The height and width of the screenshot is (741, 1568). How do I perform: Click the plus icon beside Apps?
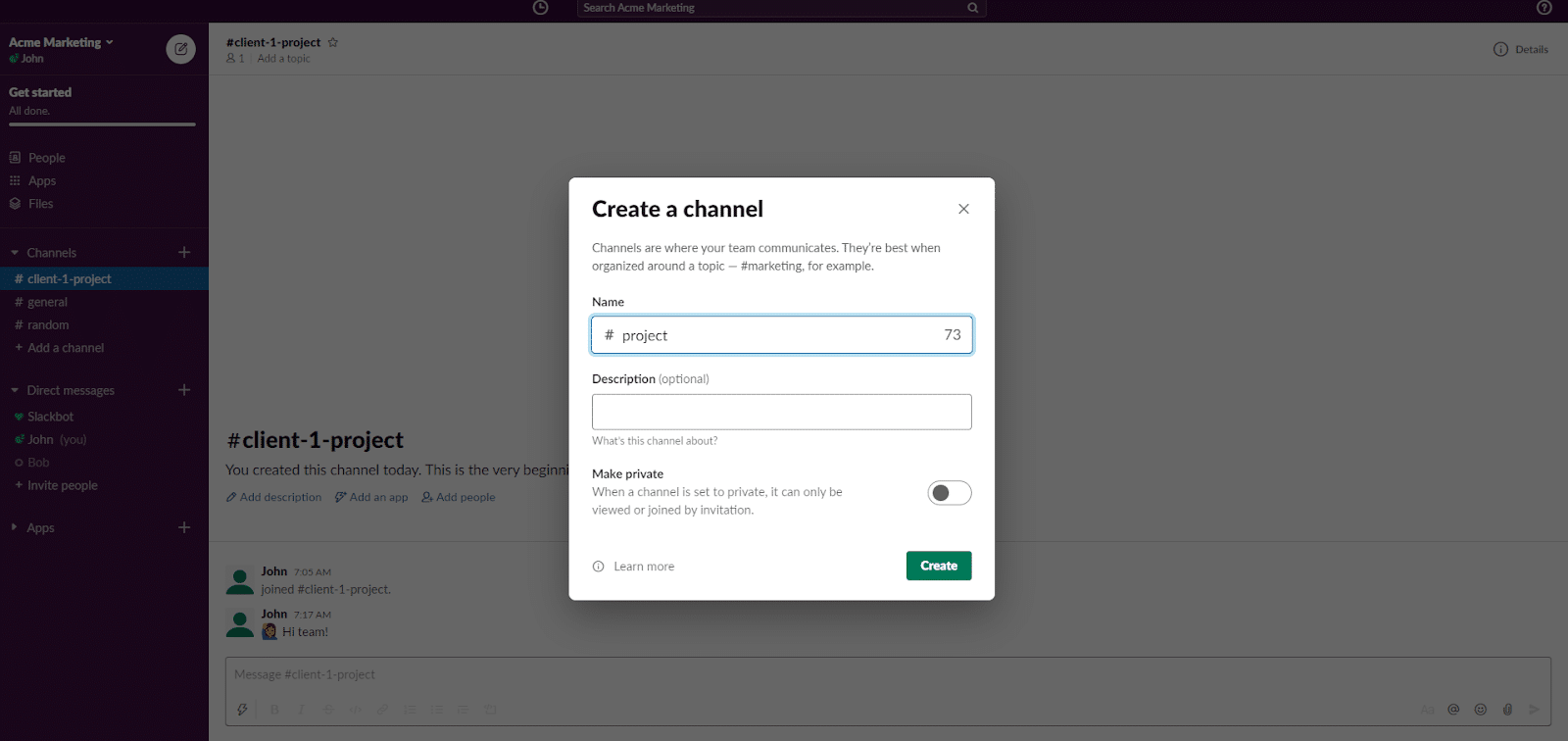pos(184,527)
